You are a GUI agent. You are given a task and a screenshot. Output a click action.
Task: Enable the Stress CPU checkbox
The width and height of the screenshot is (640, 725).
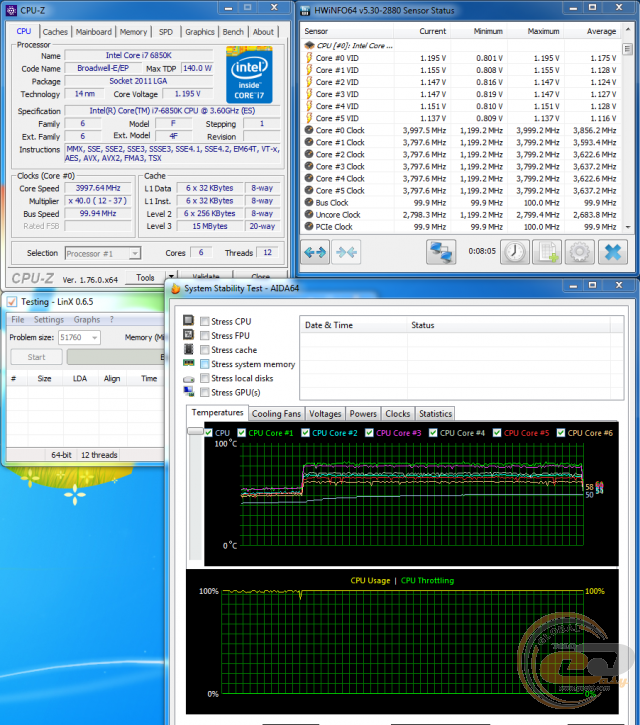coord(204,321)
